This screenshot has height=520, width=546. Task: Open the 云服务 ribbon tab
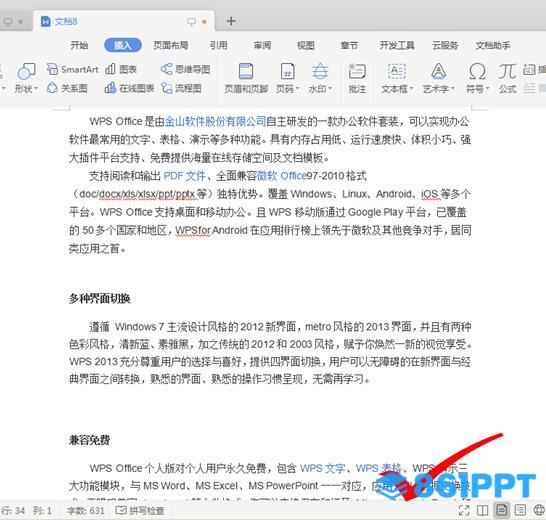[x=445, y=45]
